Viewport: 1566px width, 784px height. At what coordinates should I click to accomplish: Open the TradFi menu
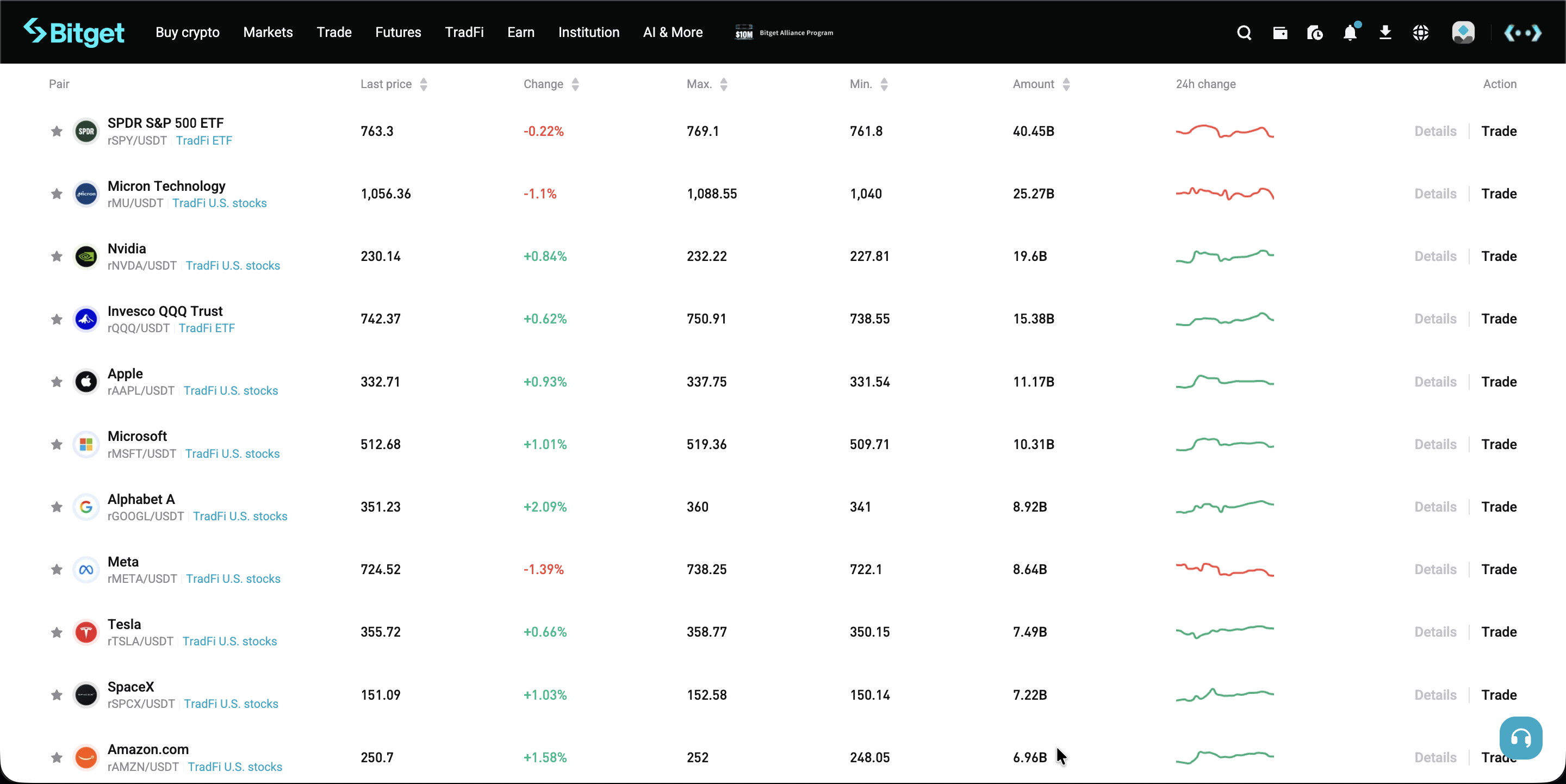[x=464, y=32]
